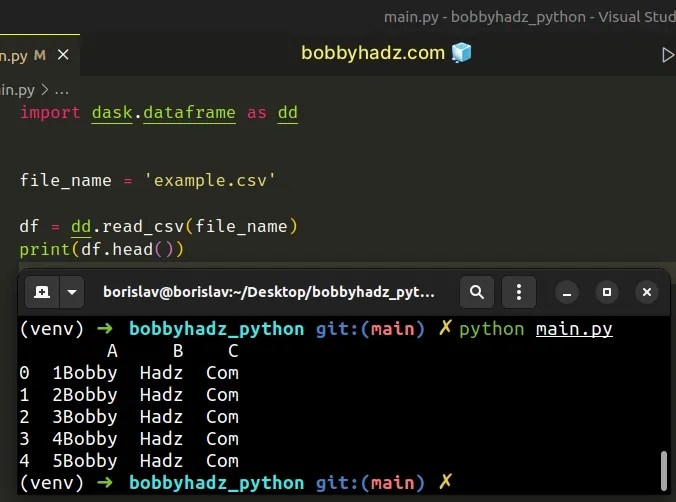Click 'file_name' variable on assignment line

66,180
